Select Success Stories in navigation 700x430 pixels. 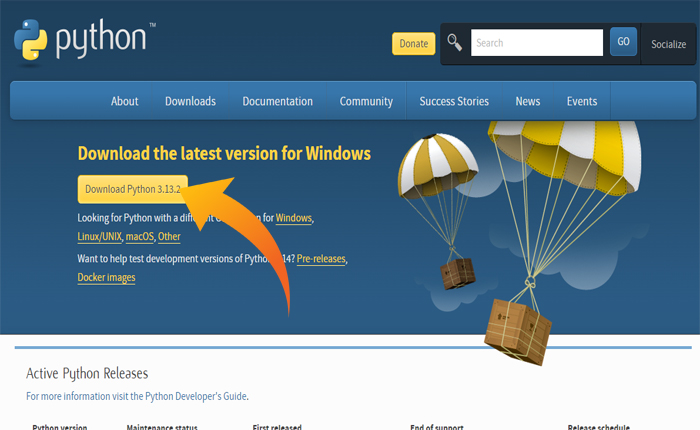[454, 101]
